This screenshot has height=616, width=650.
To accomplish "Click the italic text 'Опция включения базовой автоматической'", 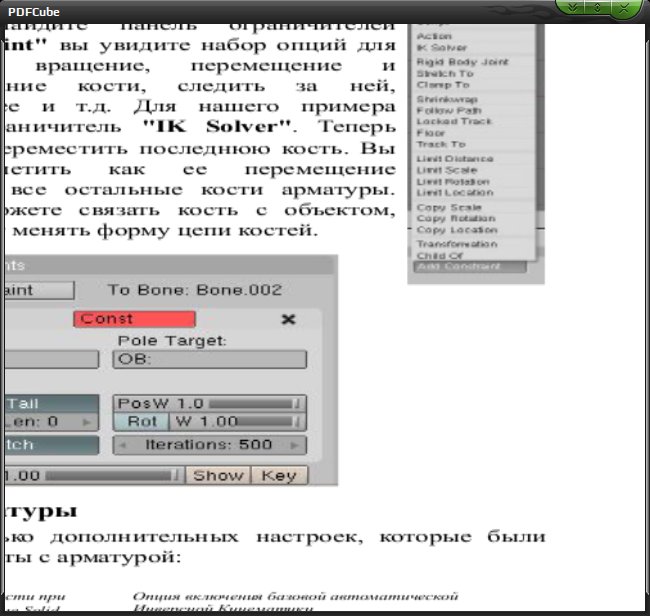I will click(295, 596).
